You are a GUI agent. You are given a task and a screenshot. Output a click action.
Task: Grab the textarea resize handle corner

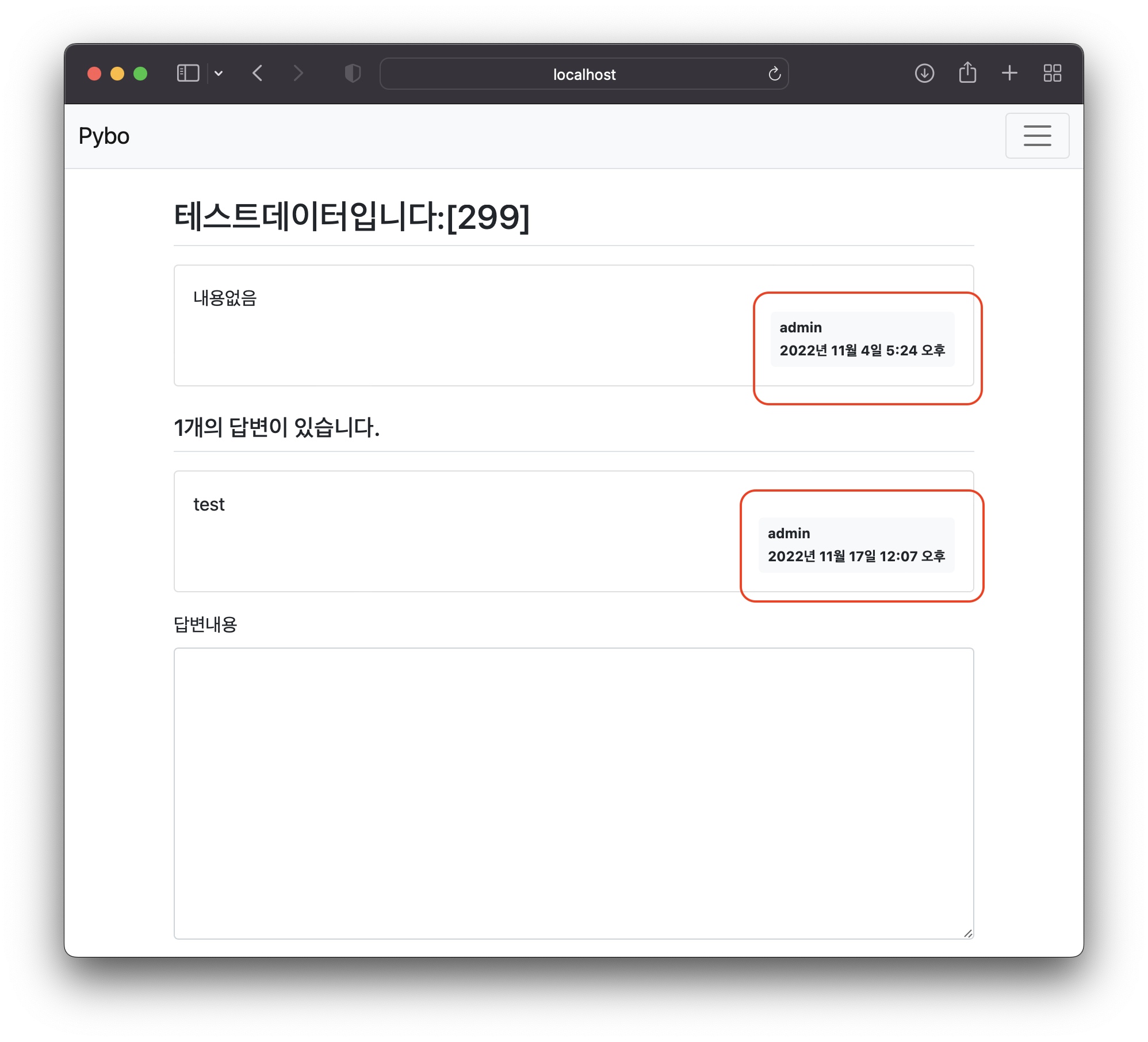coord(968,933)
